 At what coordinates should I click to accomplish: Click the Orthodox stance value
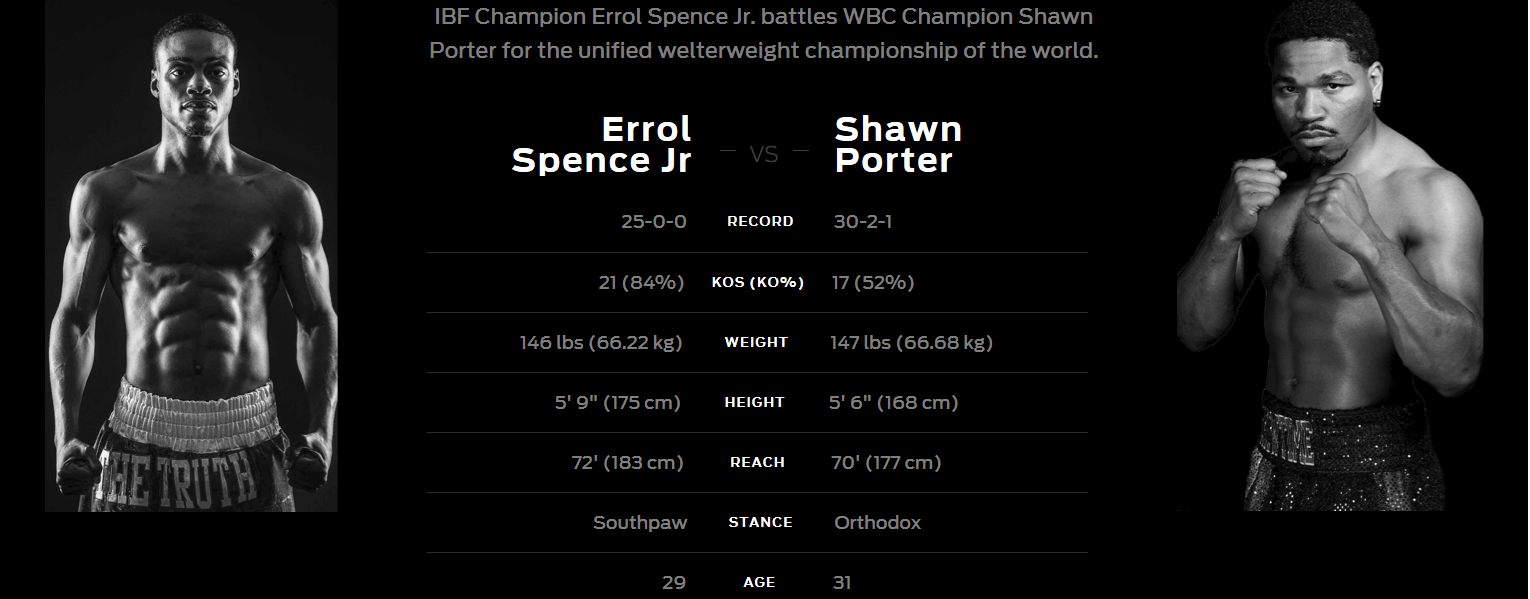tap(878, 522)
